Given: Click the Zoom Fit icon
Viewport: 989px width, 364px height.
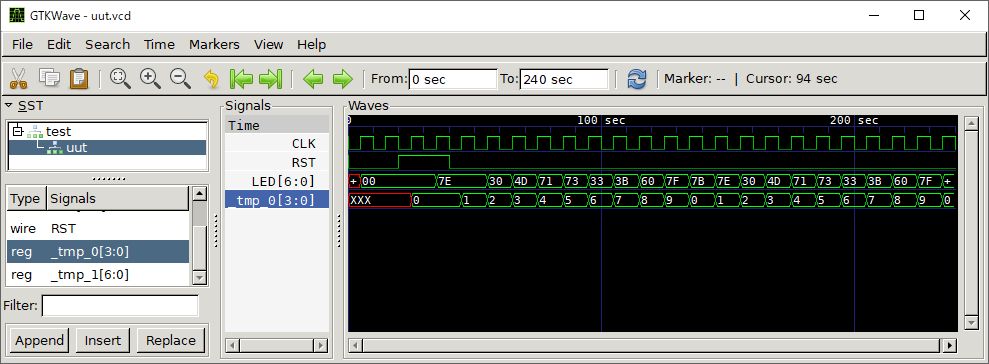Looking at the screenshot, I should (120, 79).
